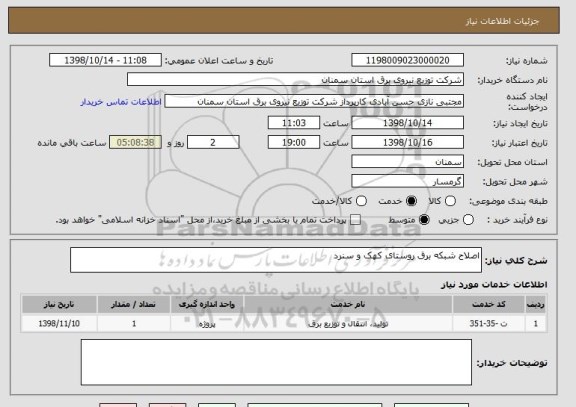The height and width of the screenshot is (407, 576).
Task: Click the buyer organization name field
Action: coord(295,79)
